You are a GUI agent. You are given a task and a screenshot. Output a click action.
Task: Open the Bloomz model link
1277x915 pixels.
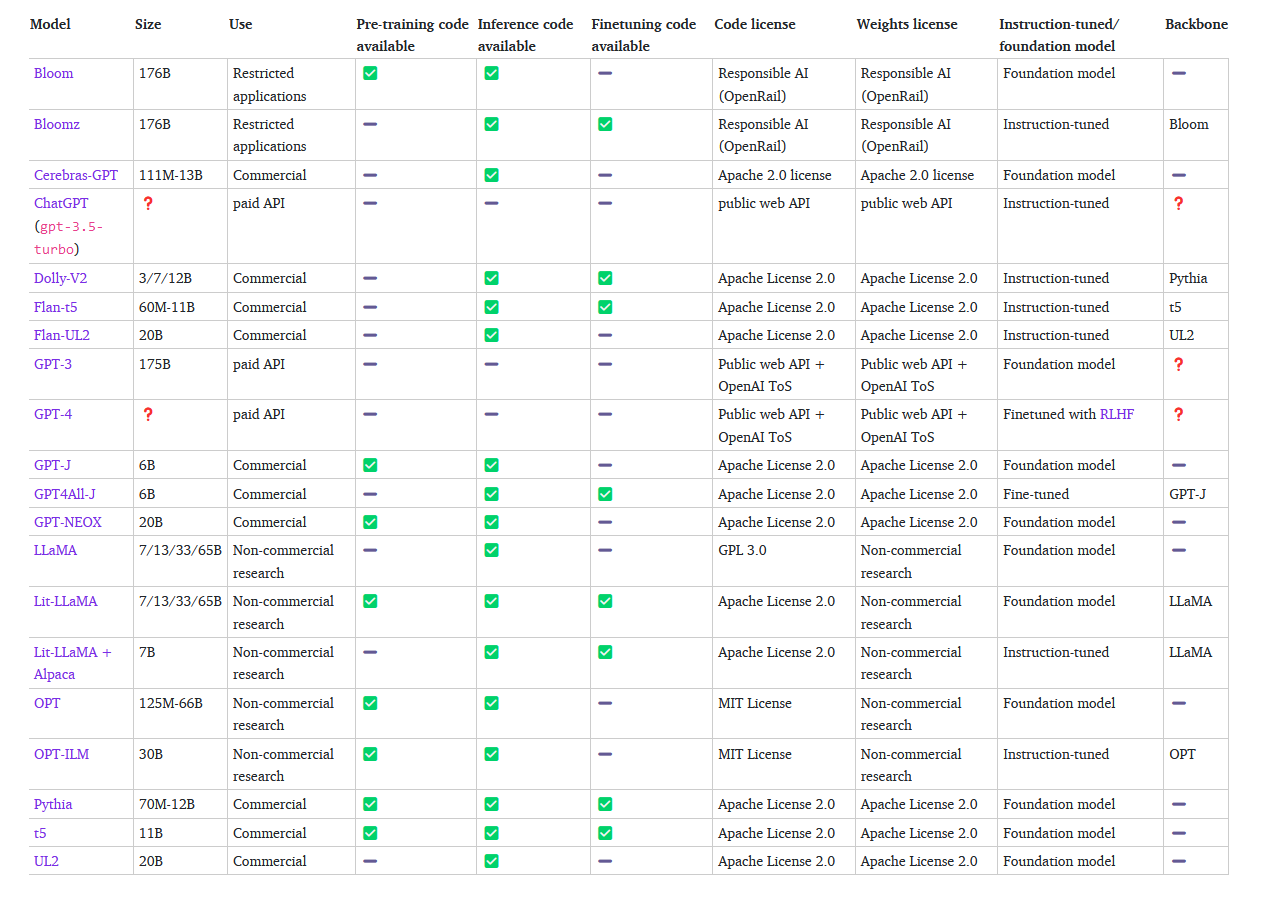coord(57,124)
